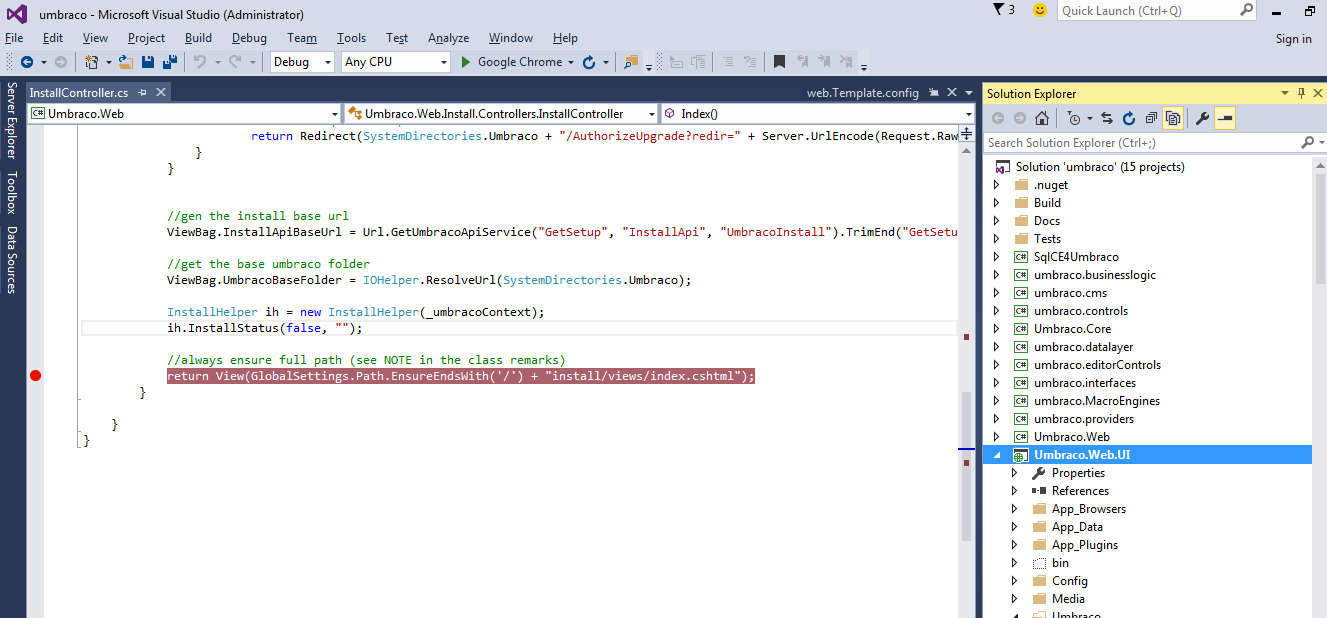Save the current file with the disk icon

point(147,62)
